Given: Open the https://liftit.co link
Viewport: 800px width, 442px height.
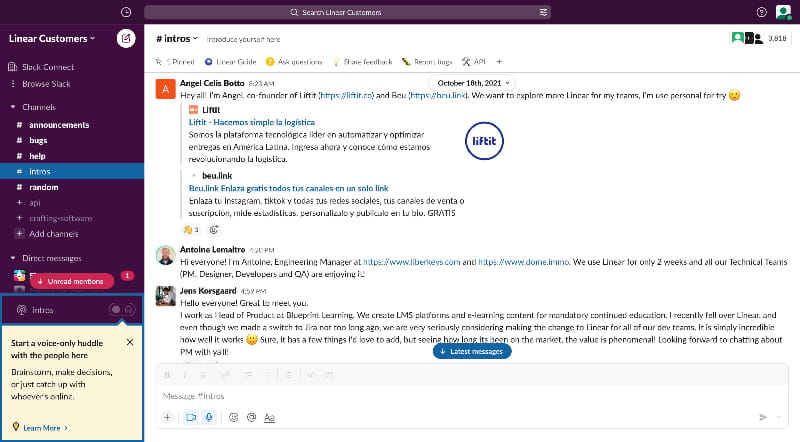Looking at the screenshot, I should (x=347, y=95).
